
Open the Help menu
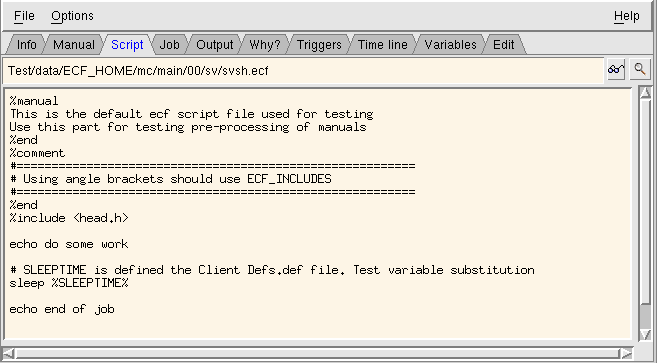(626, 16)
